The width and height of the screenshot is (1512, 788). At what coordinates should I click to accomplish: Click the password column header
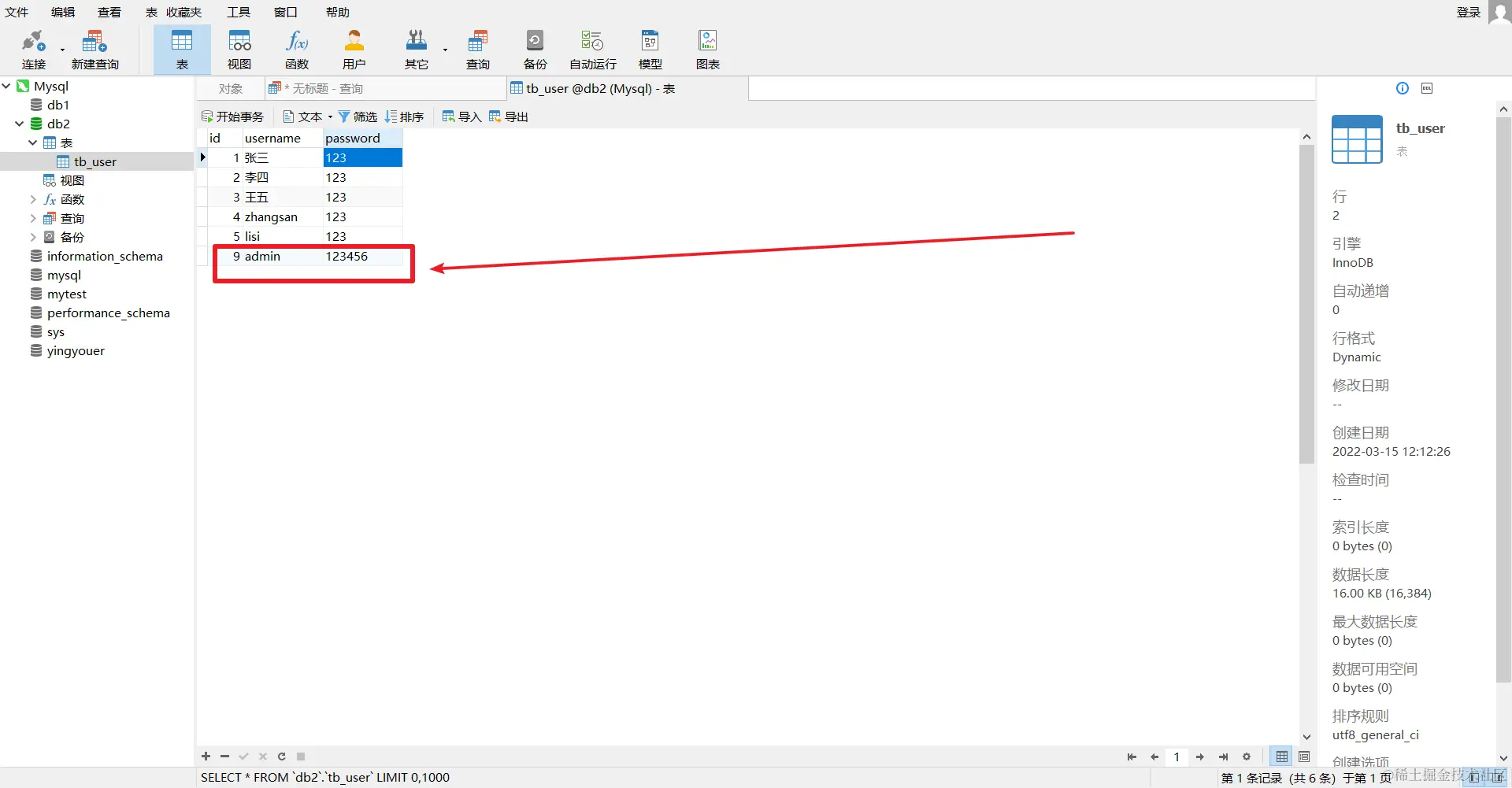click(x=362, y=138)
